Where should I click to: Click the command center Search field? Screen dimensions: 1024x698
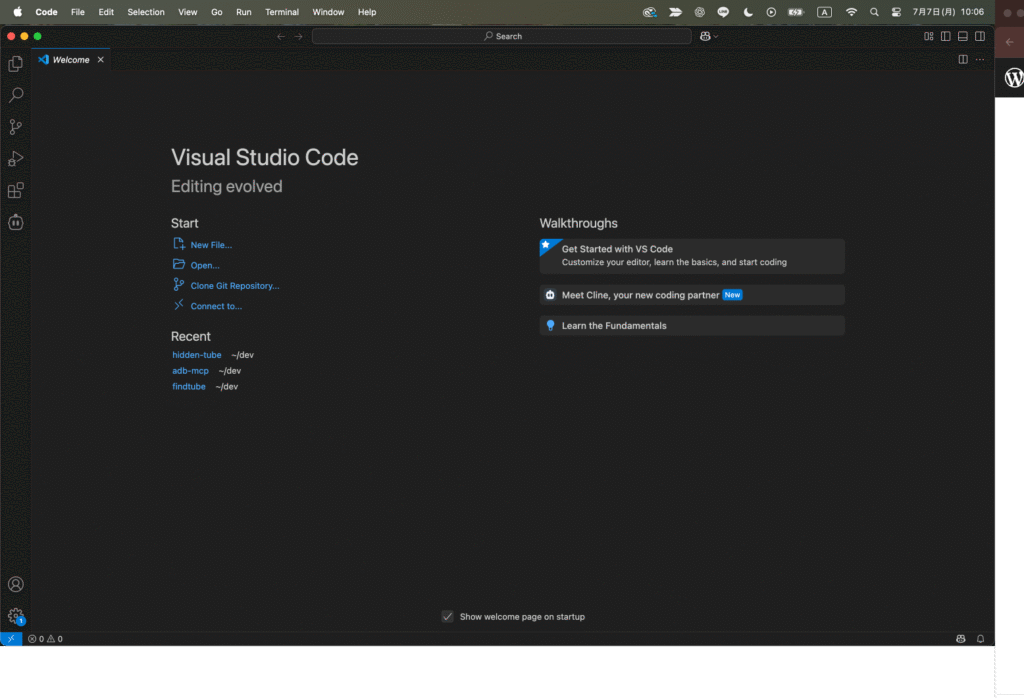click(x=502, y=37)
